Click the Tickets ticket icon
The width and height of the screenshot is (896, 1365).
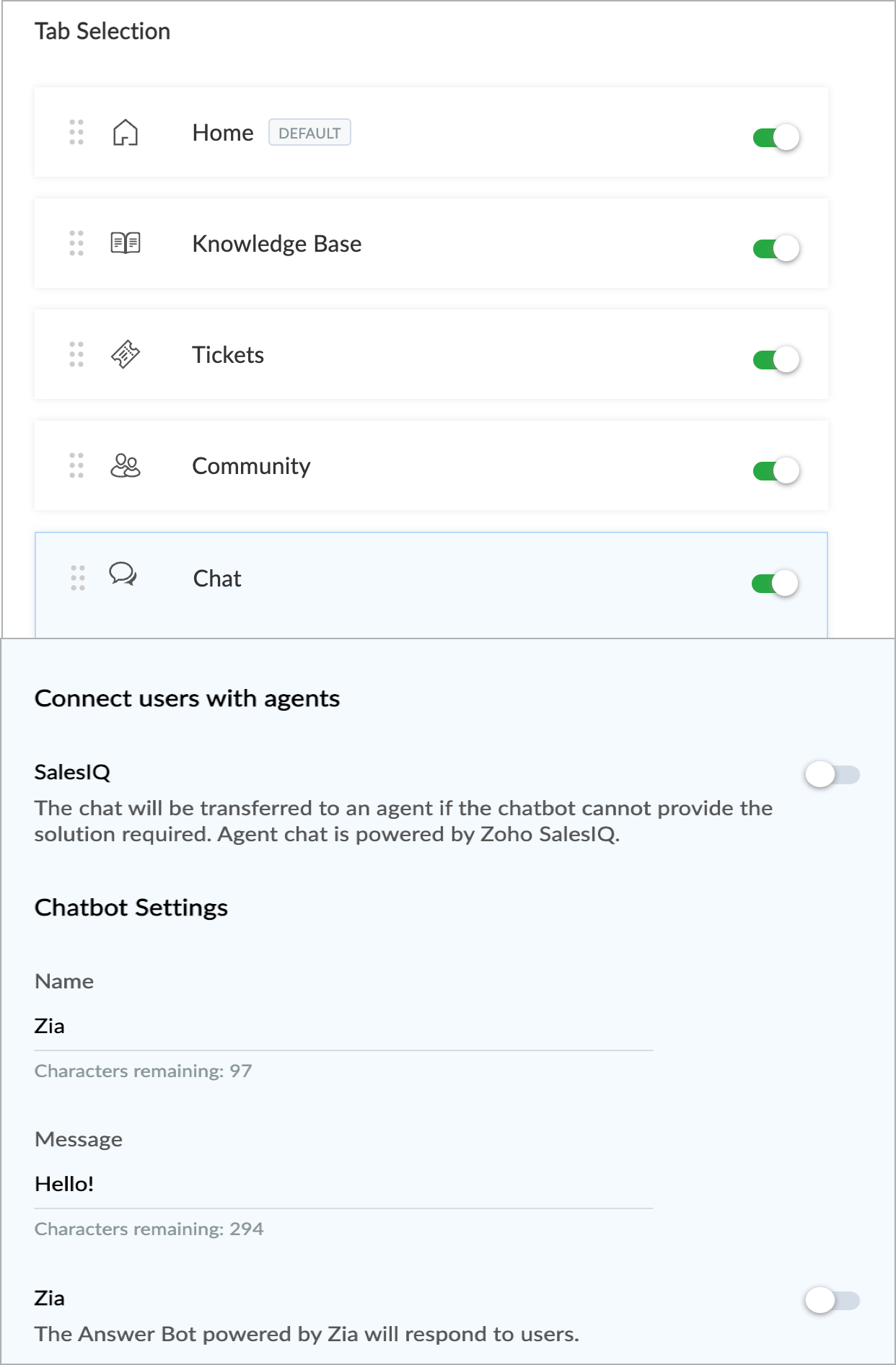[126, 354]
